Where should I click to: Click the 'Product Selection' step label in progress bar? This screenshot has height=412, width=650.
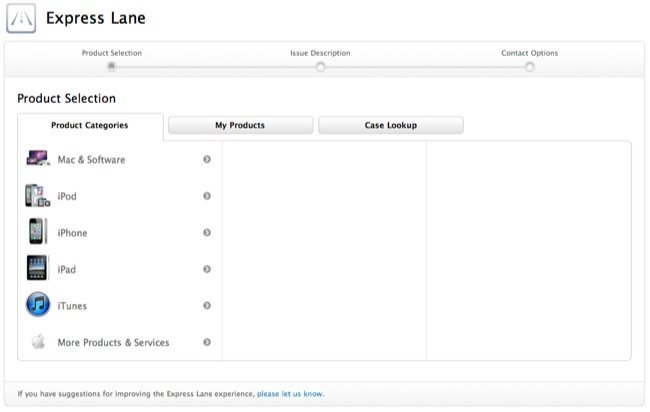point(112,53)
